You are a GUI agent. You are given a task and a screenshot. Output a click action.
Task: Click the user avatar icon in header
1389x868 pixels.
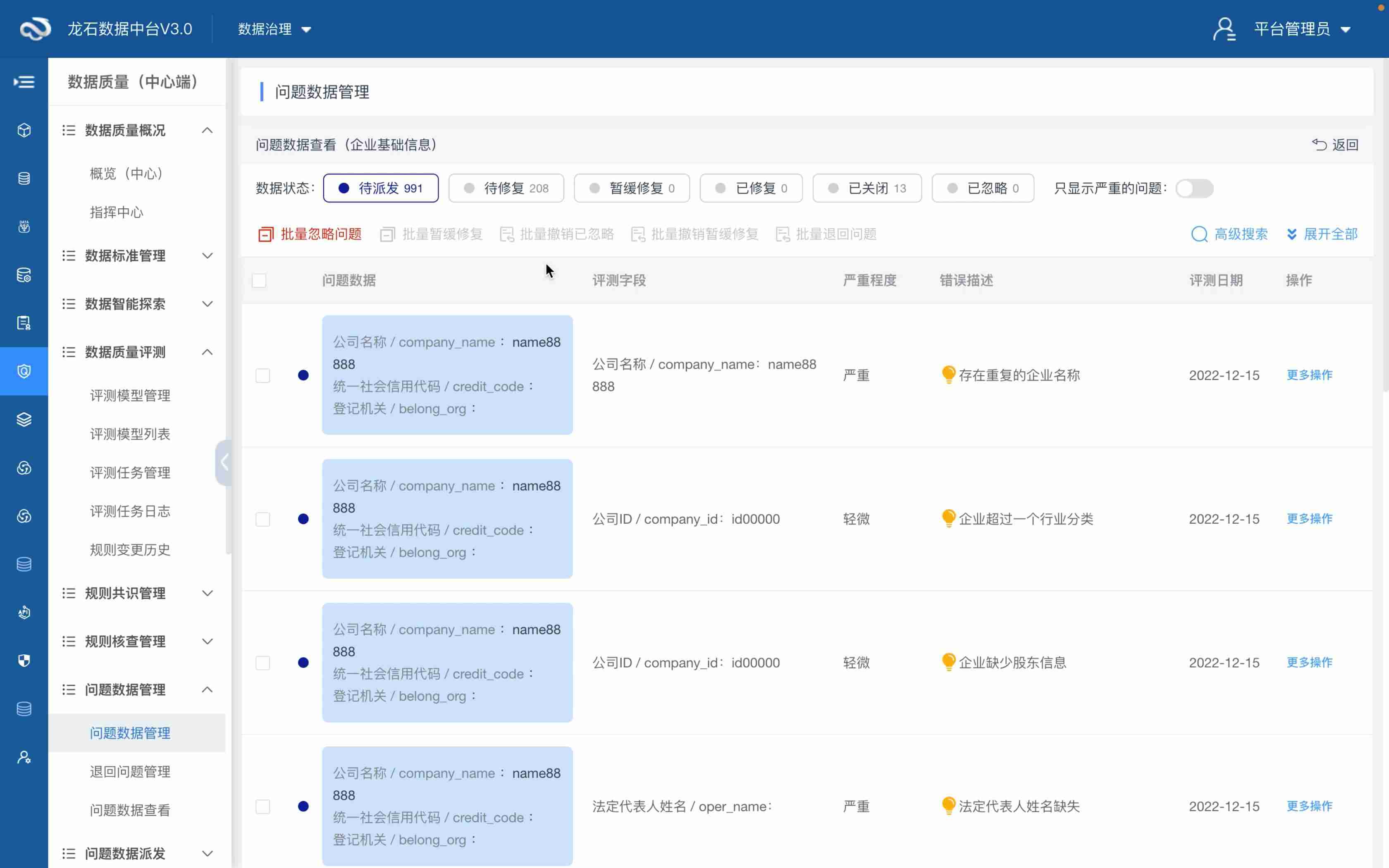(1224, 29)
